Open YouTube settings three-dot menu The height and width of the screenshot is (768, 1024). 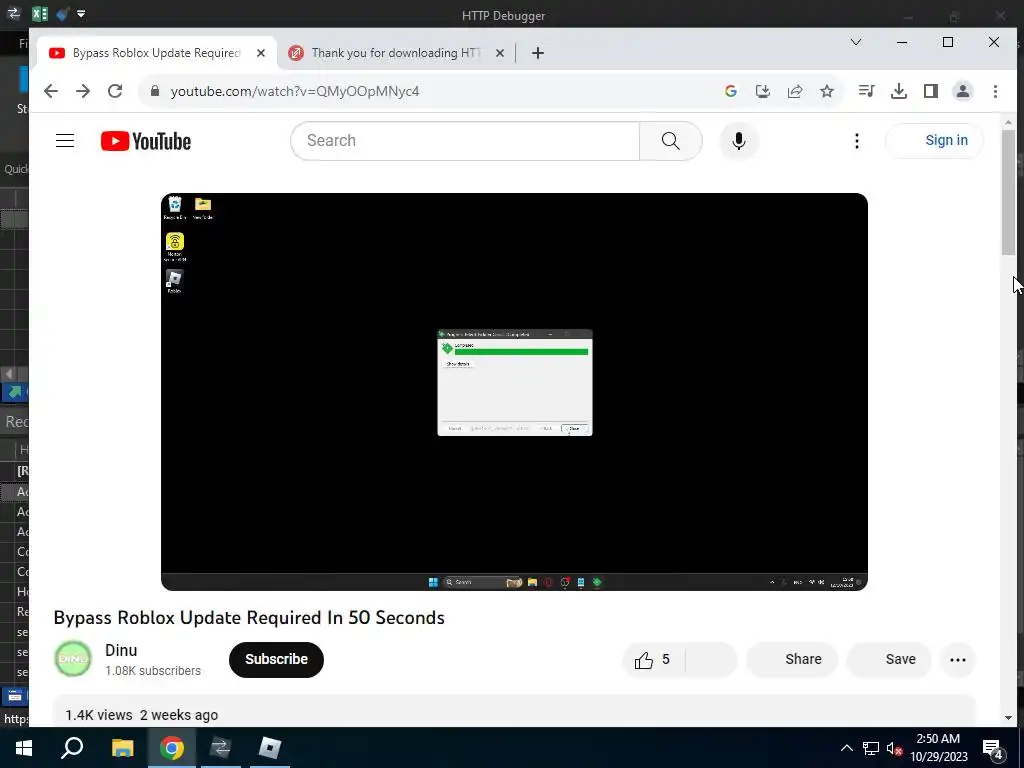tap(857, 141)
